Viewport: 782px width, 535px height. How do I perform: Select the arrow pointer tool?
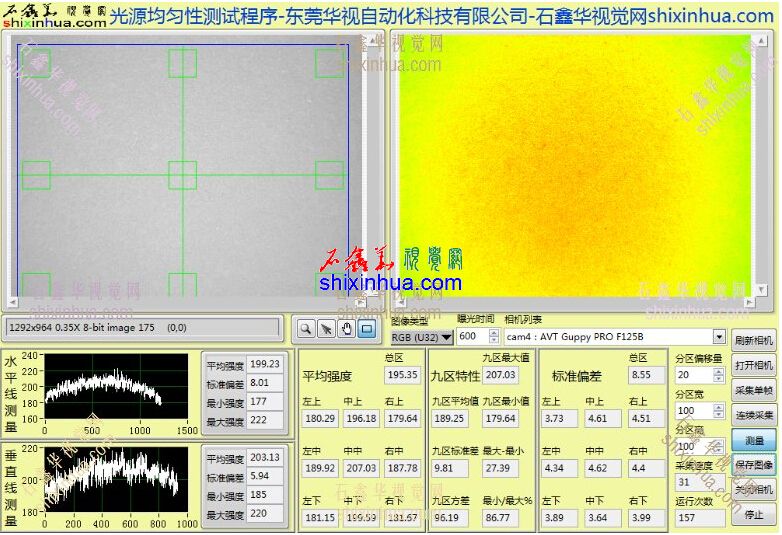click(327, 328)
